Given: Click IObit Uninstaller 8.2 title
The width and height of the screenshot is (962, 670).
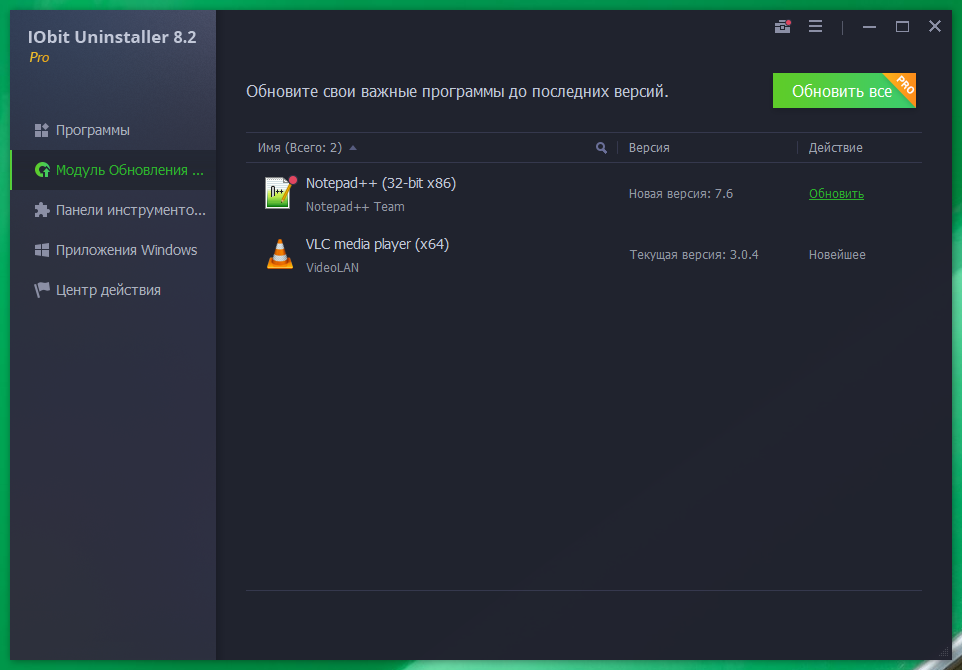Looking at the screenshot, I should pyautogui.click(x=112, y=37).
